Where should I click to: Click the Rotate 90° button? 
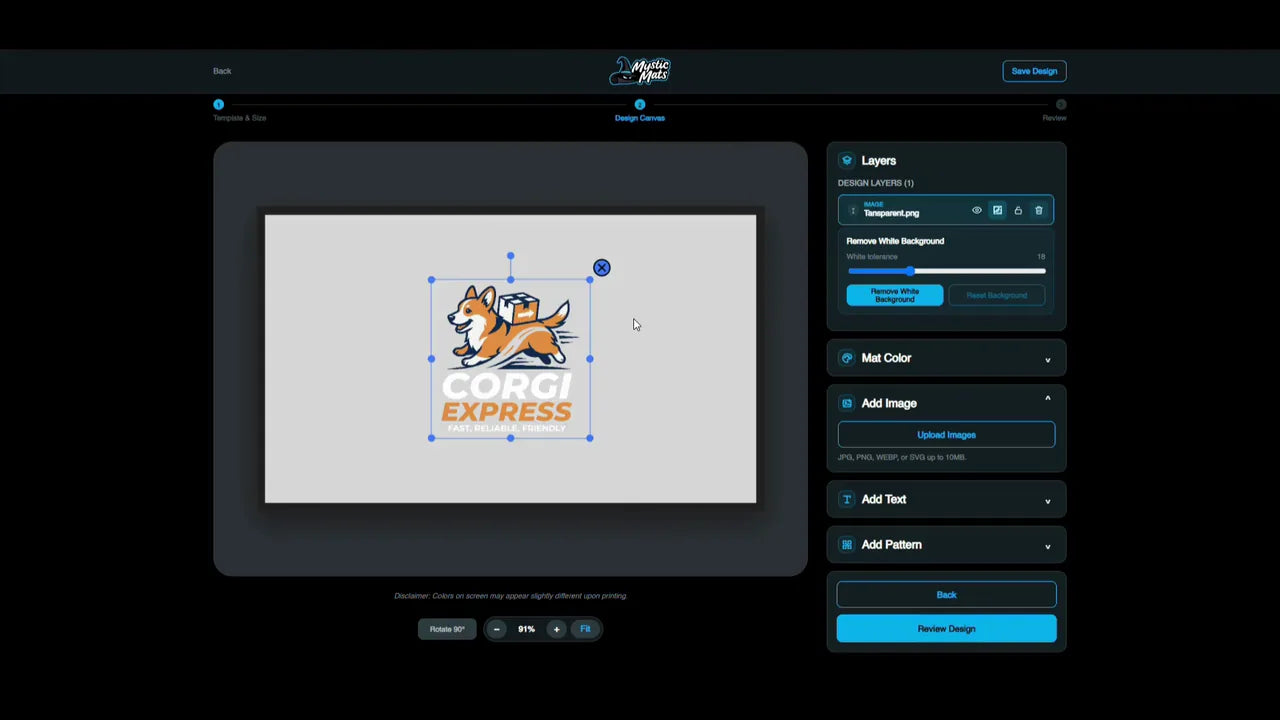pyautogui.click(x=447, y=629)
